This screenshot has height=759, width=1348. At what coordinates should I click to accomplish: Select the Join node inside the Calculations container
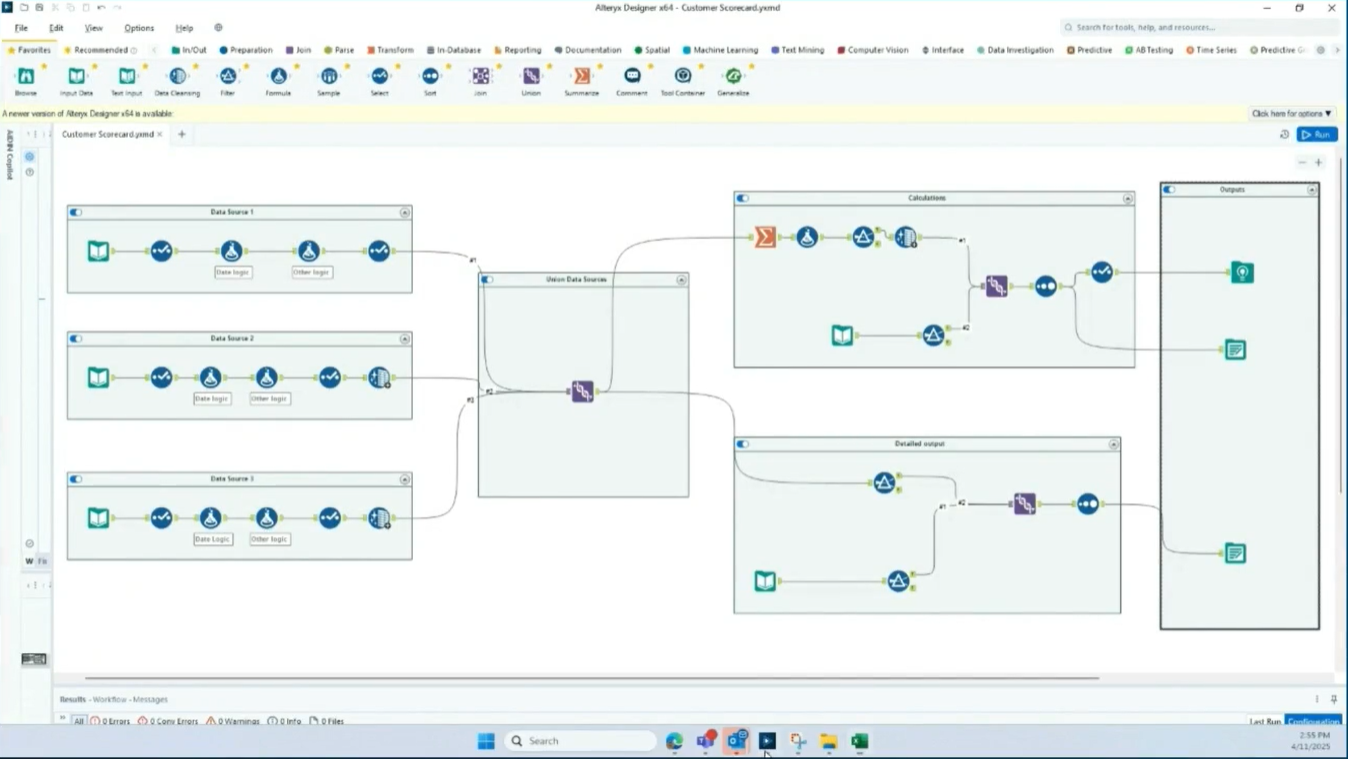996,286
